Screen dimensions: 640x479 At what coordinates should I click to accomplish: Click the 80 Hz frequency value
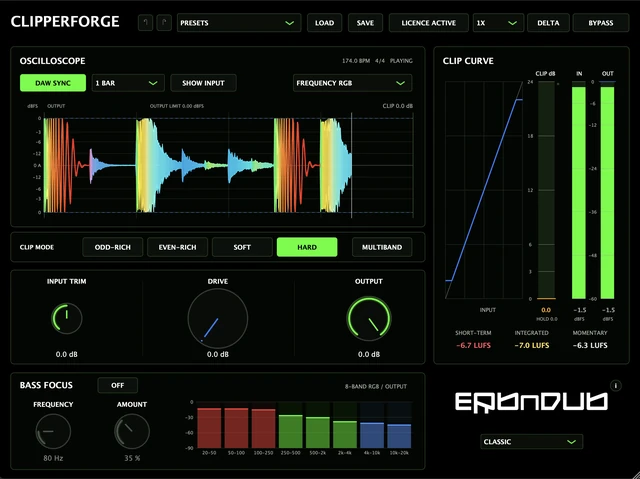[x=53, y=458]
